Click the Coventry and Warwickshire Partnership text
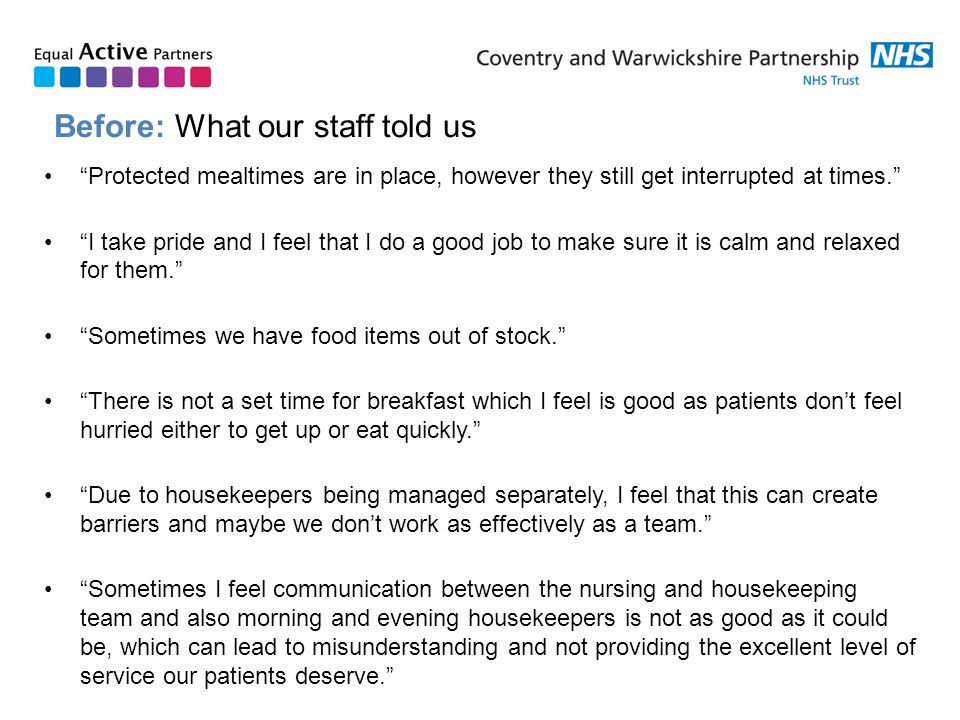The height and width of the screenshot is (720, 960). [667, 58]
